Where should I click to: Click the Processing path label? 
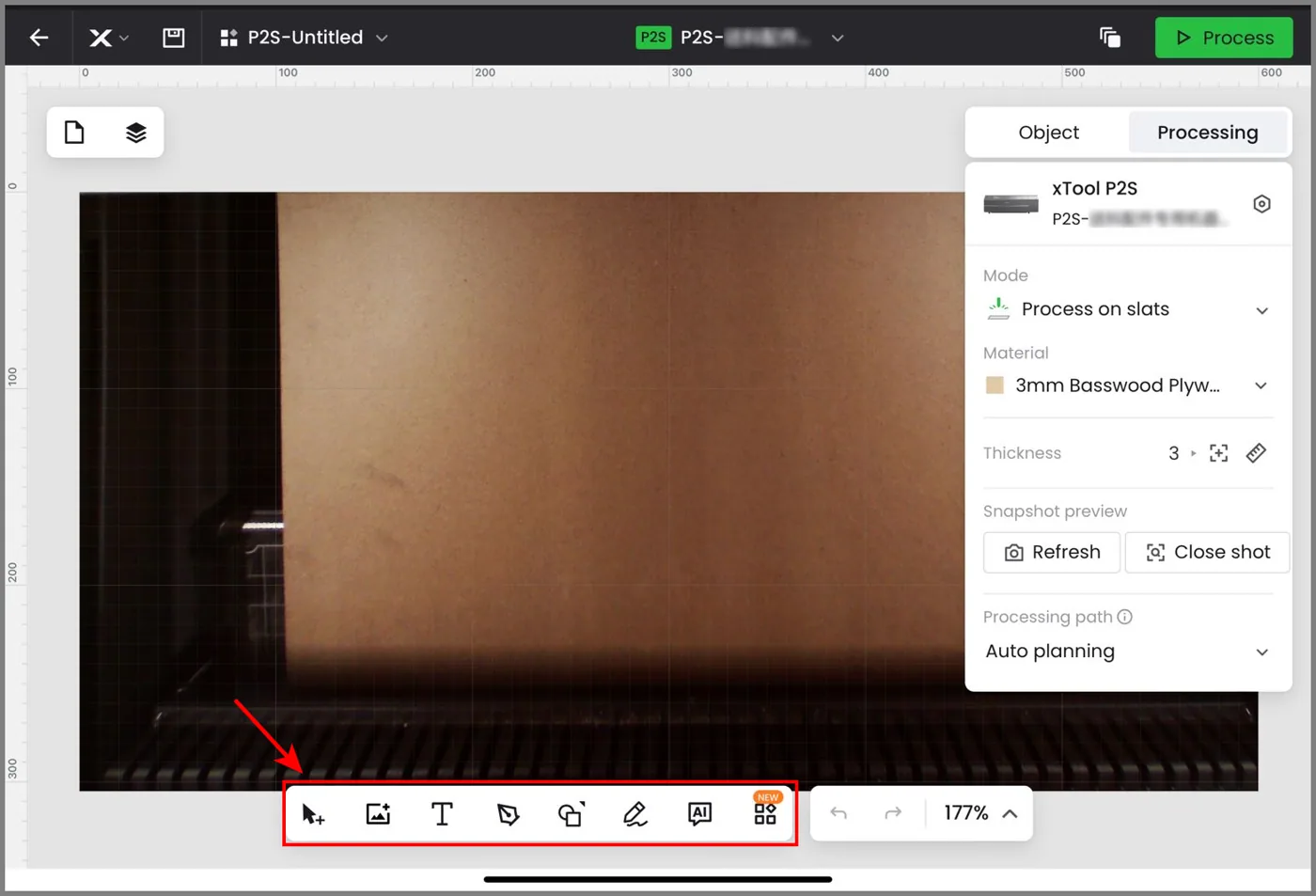click(x=1047, y=617)
